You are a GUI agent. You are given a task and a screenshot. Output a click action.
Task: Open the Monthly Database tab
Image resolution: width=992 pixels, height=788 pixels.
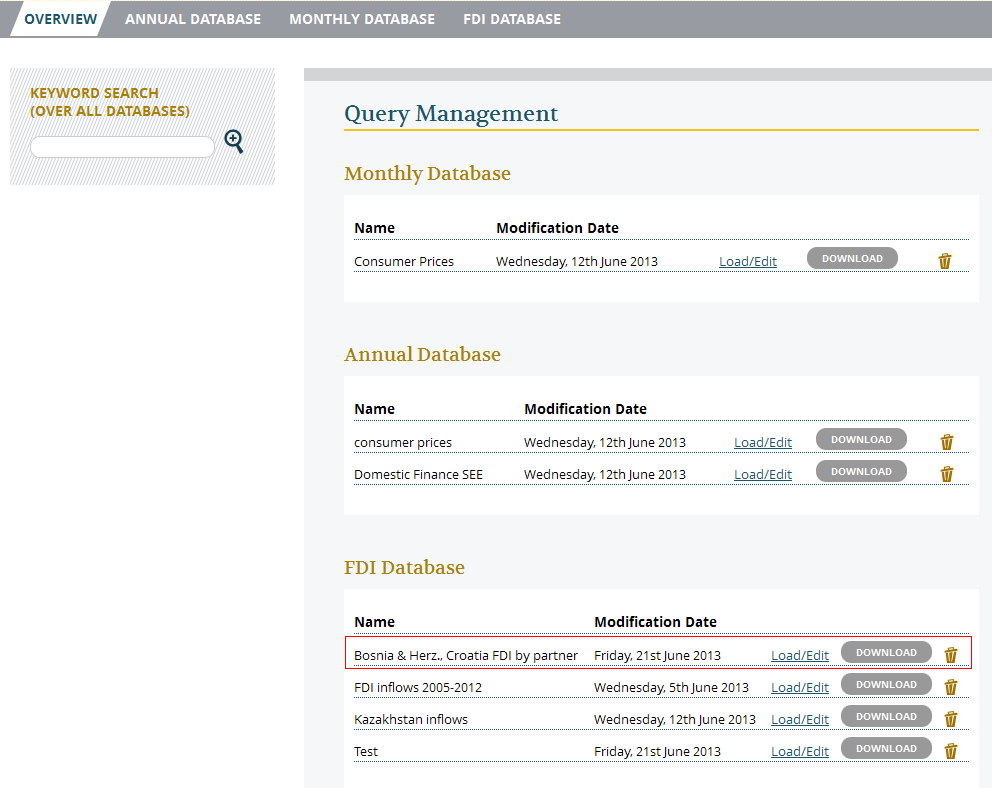pos(362,19)
